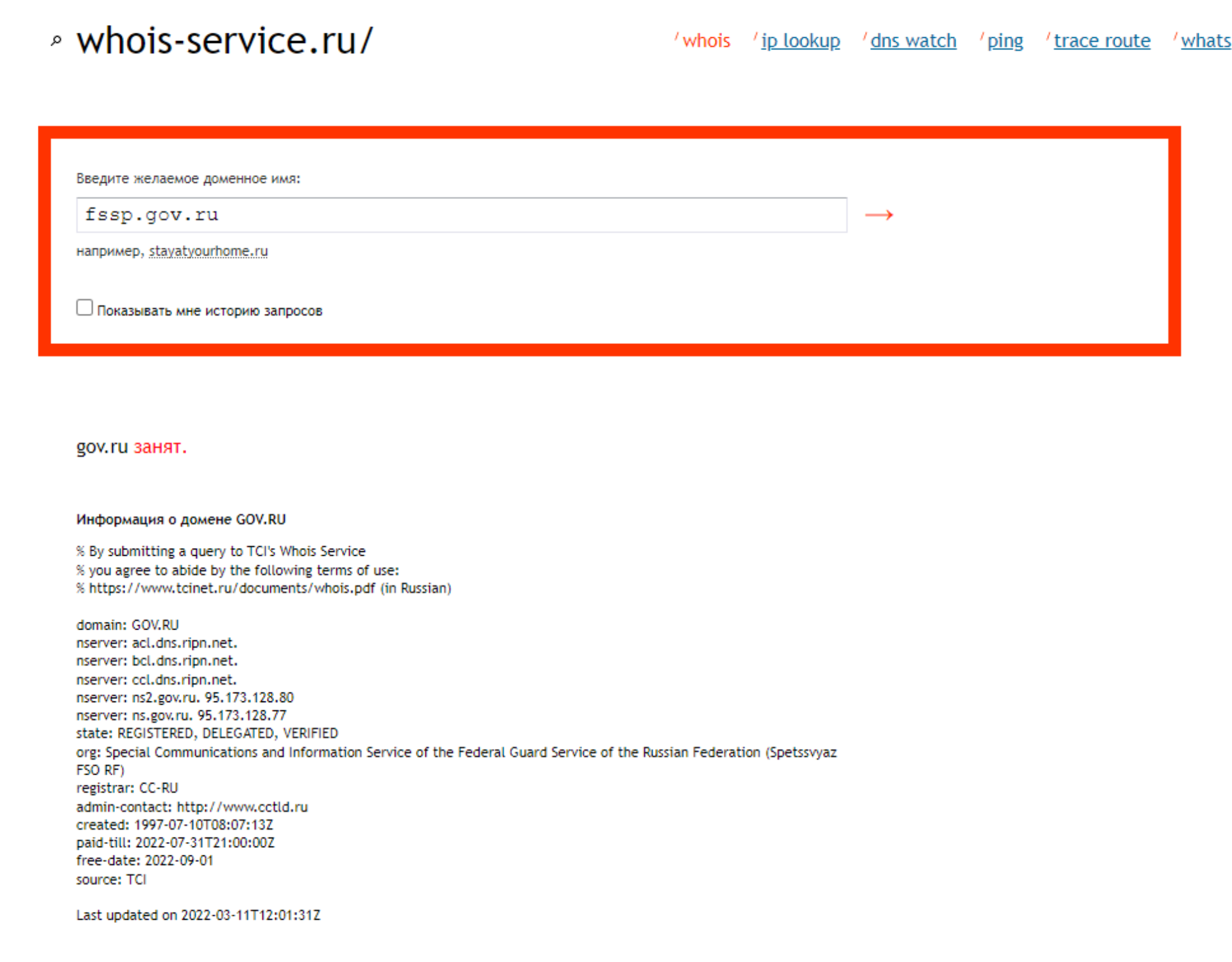Click the red занят status text
1232x962 pixels.
point(159,447)
